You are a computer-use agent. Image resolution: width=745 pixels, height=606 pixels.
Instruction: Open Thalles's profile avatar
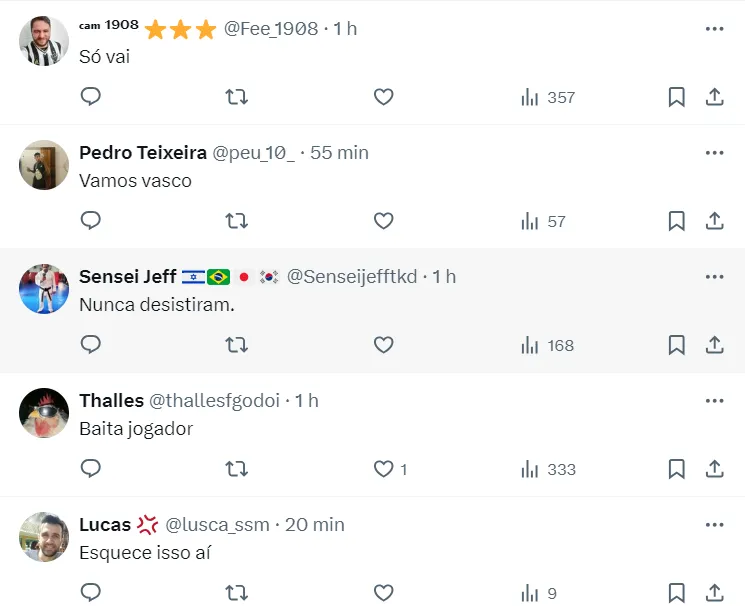tap(44, 412)
